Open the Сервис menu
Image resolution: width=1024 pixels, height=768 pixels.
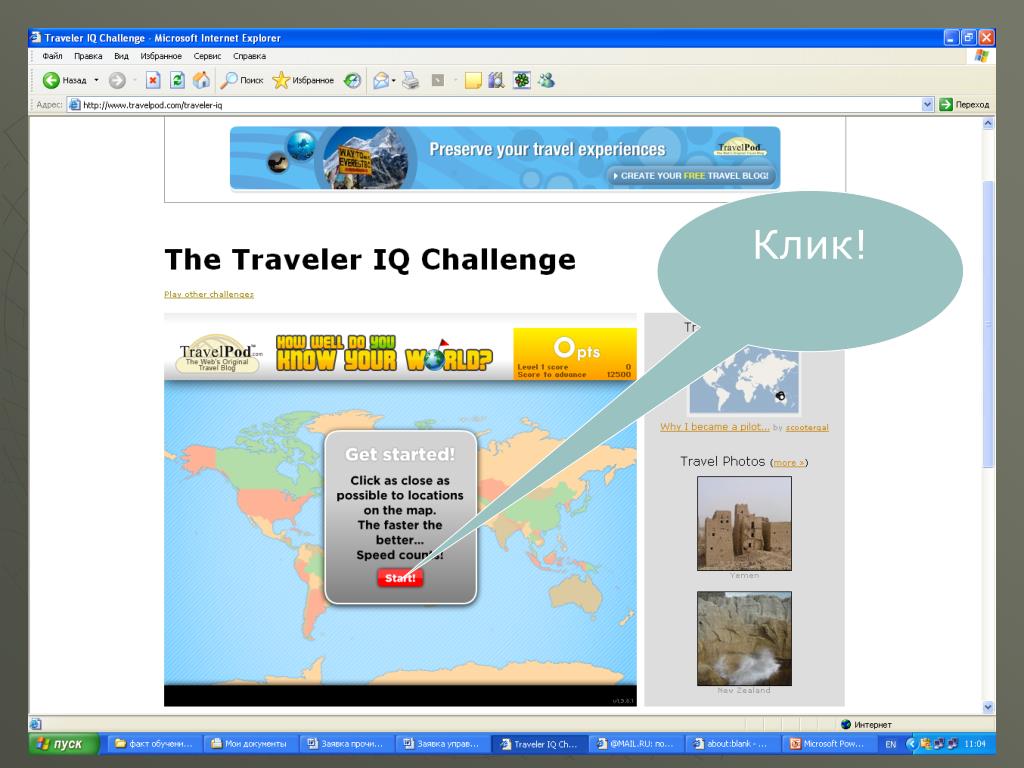(x=208, y=56)
